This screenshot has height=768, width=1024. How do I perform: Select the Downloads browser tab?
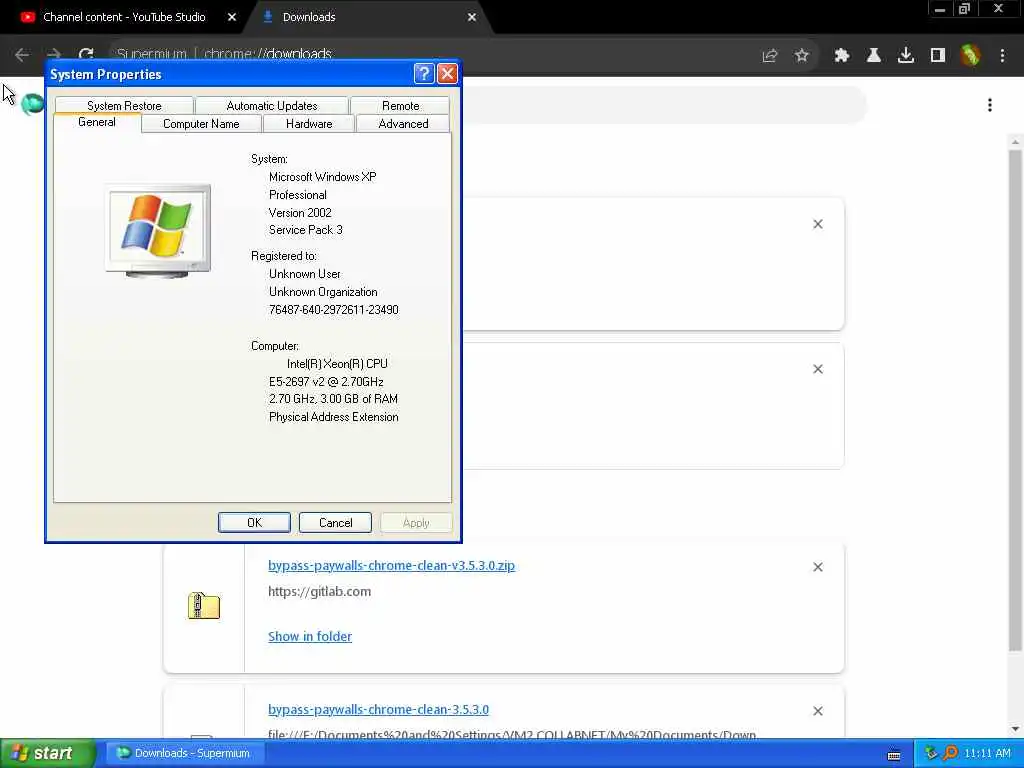(x=309, y=17)
